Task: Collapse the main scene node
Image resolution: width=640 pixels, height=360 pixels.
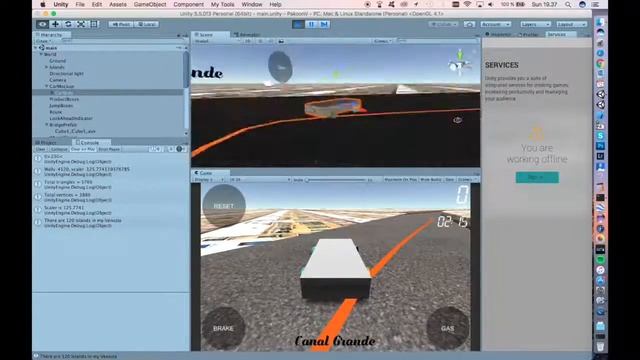Action: coord(36,48)
